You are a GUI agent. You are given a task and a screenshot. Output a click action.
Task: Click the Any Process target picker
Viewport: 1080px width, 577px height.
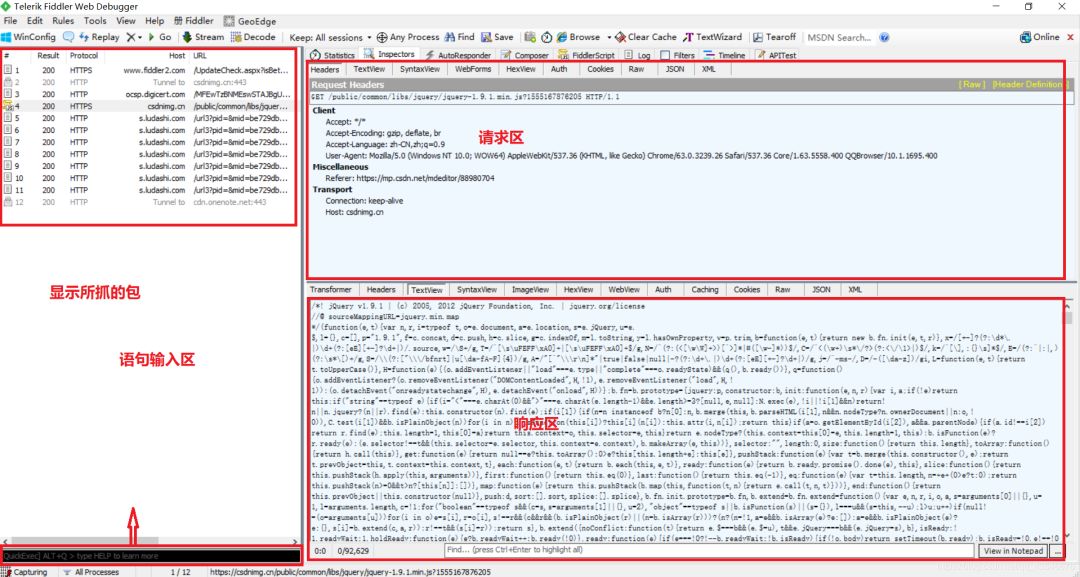click(x=408, y=37)
